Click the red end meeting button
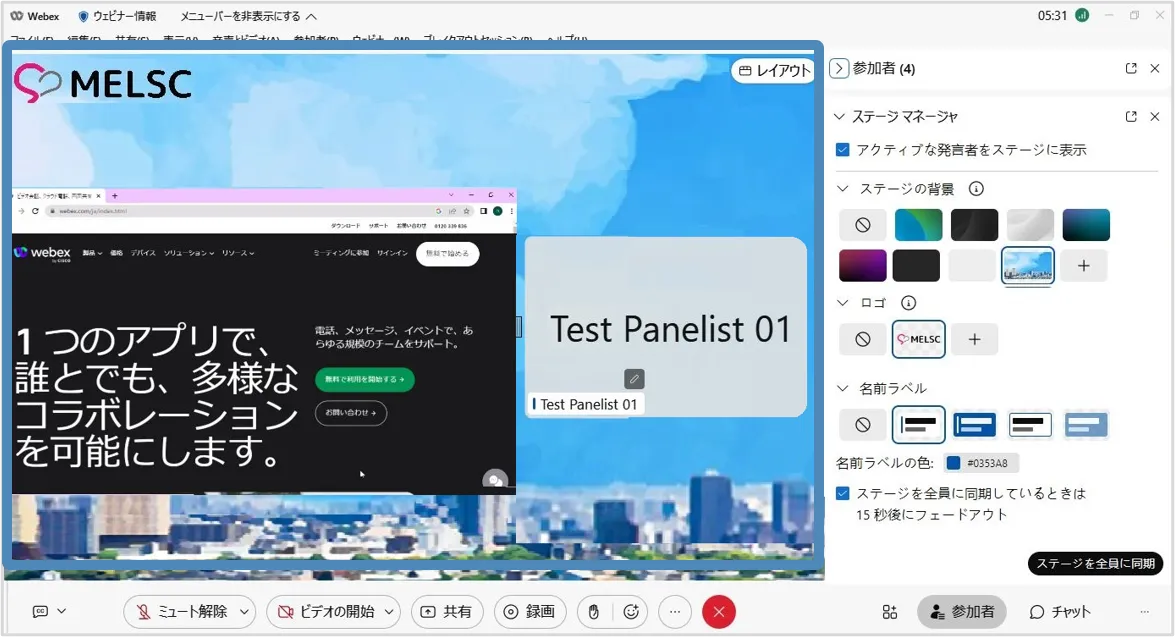The image size is (1175, 637). [719, 612]
